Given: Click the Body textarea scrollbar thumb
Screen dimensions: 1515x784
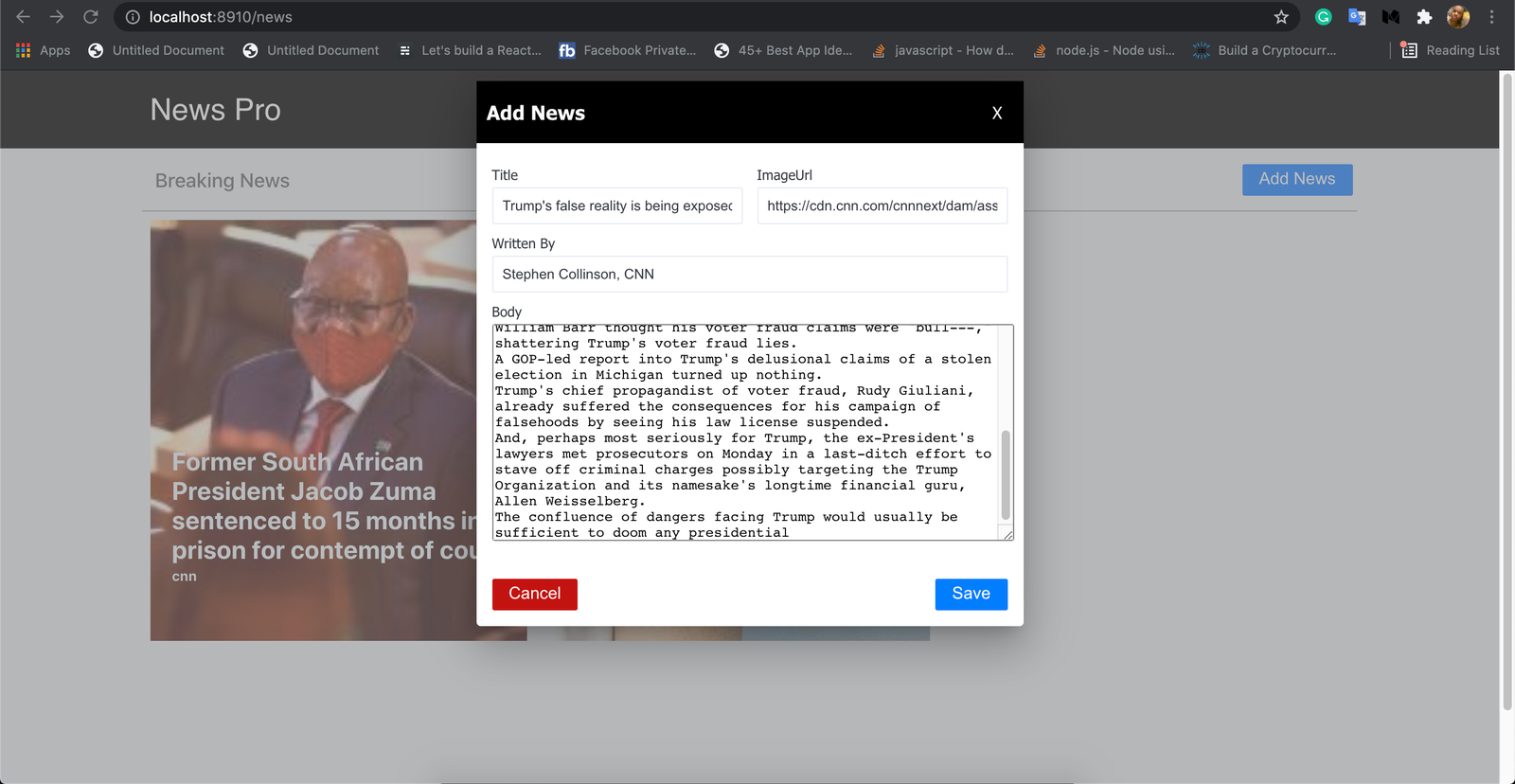Looking at the screenshot, I should [1006, 474].
